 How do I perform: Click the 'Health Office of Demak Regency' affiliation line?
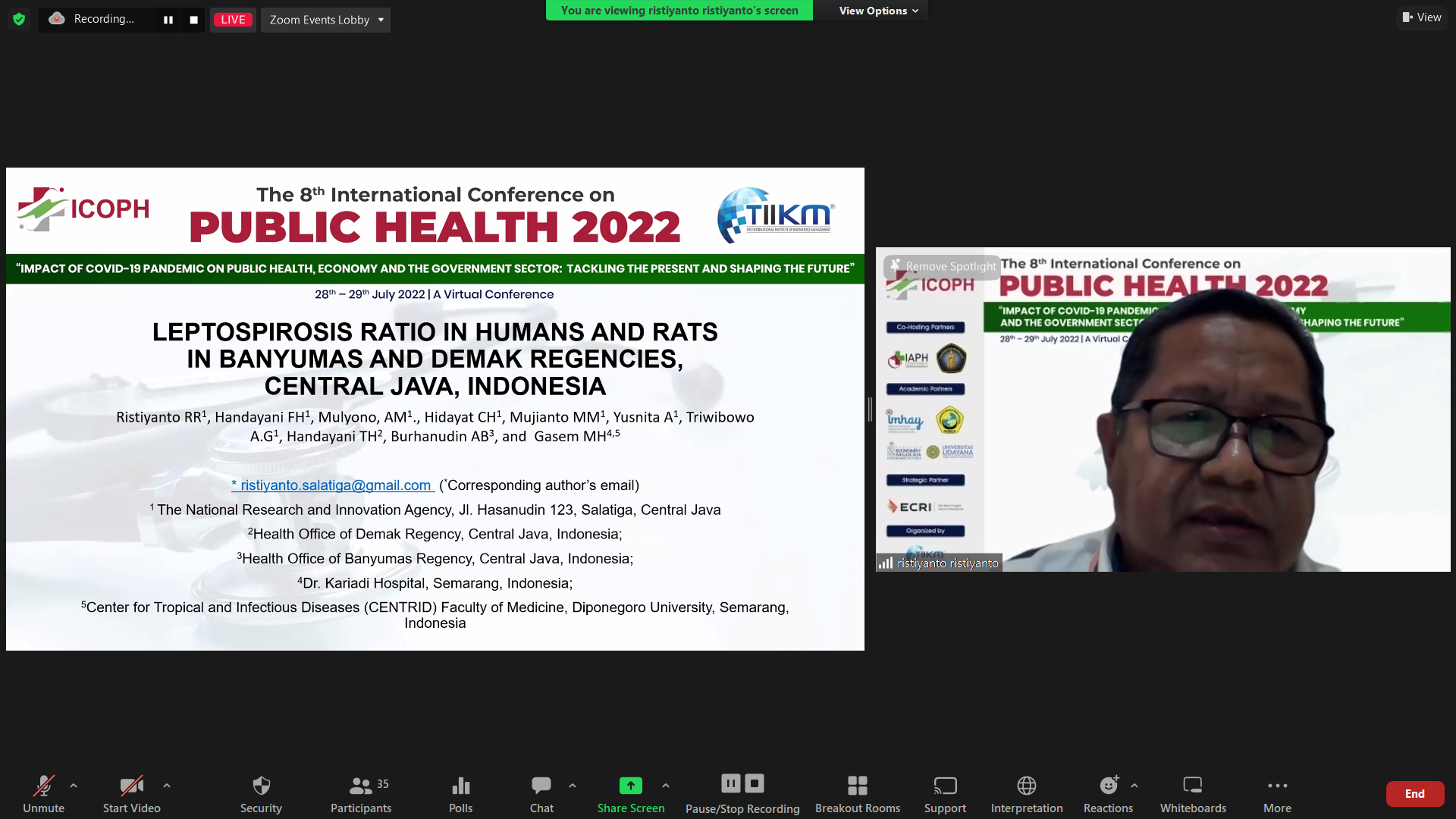tap(435, 534)
